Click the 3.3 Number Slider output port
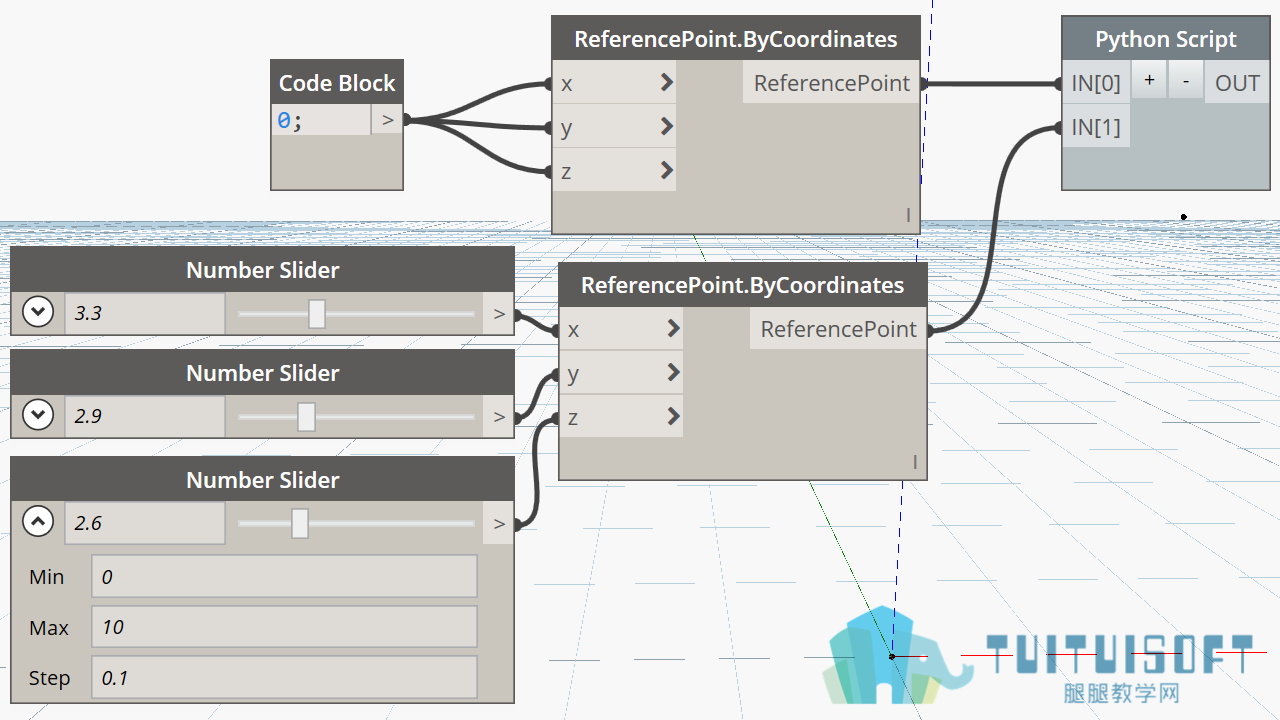Viewport: 1280px width, 720px height. coord(499,314)
